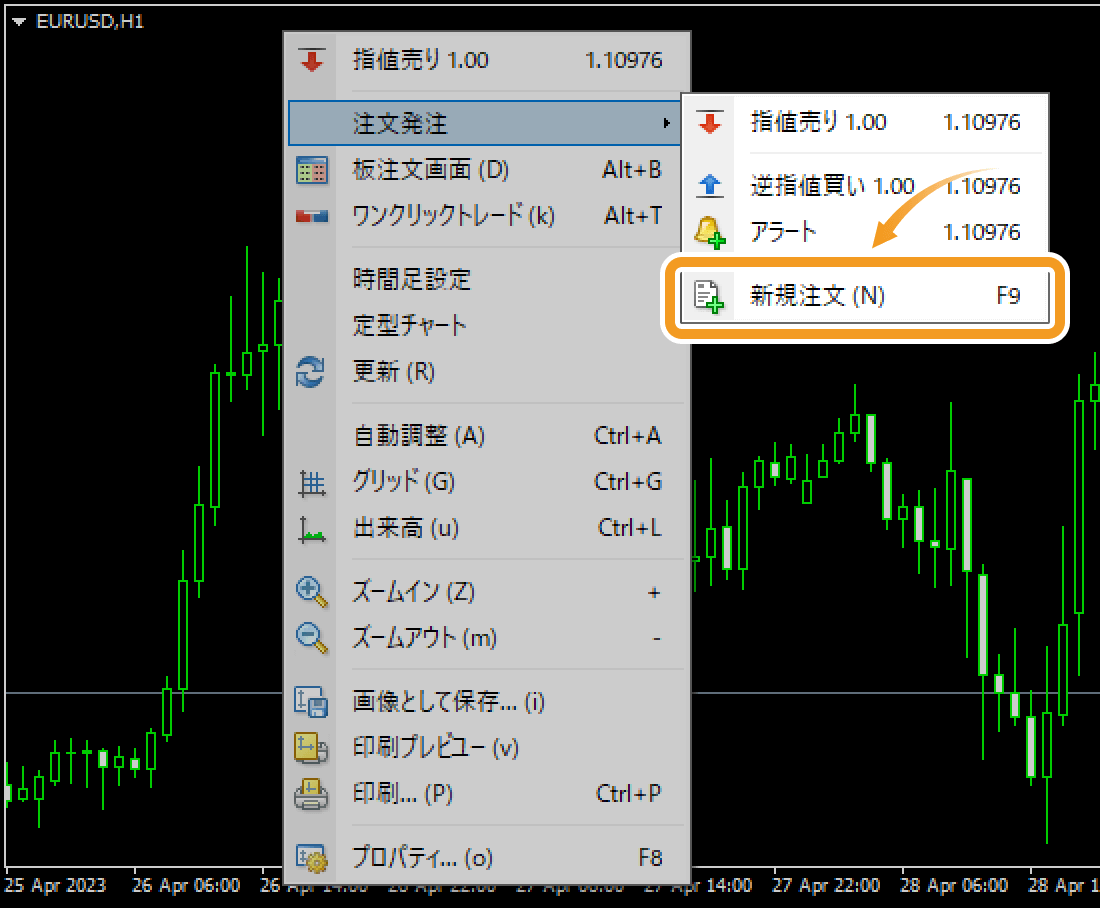Click the printer icon
1100x908 pixels.
311,794
